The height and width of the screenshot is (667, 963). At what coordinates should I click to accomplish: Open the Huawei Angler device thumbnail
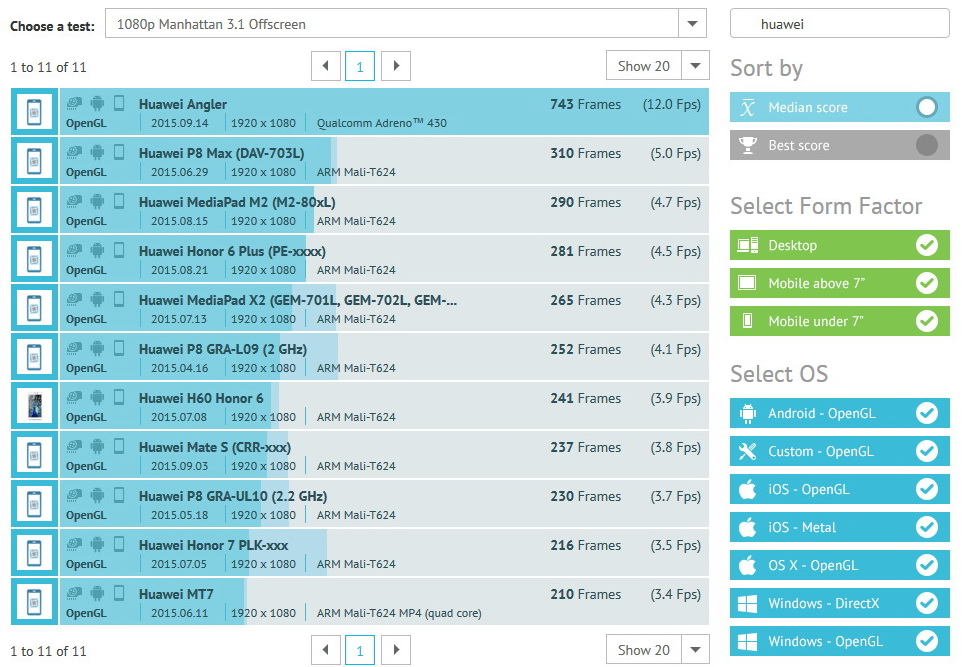pyautogui.click(x=34, y=112)
